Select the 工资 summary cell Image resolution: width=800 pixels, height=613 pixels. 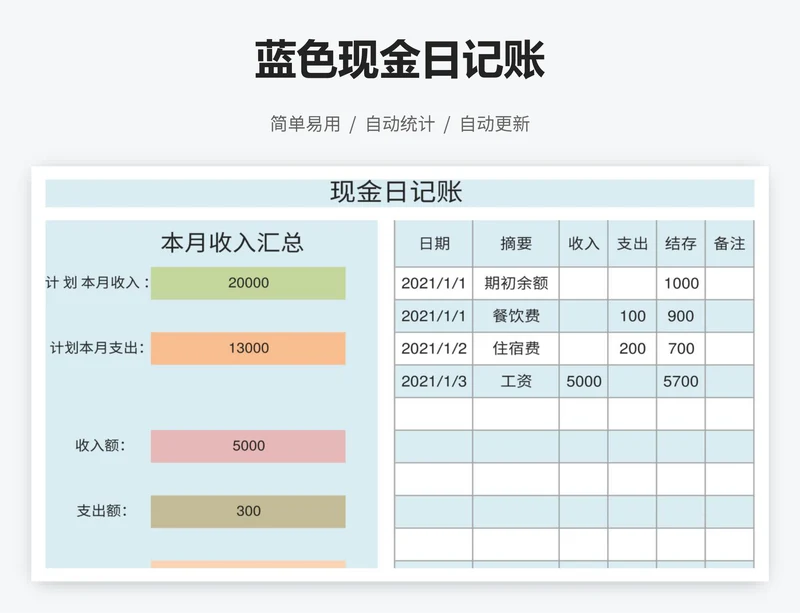click(516, 381)
